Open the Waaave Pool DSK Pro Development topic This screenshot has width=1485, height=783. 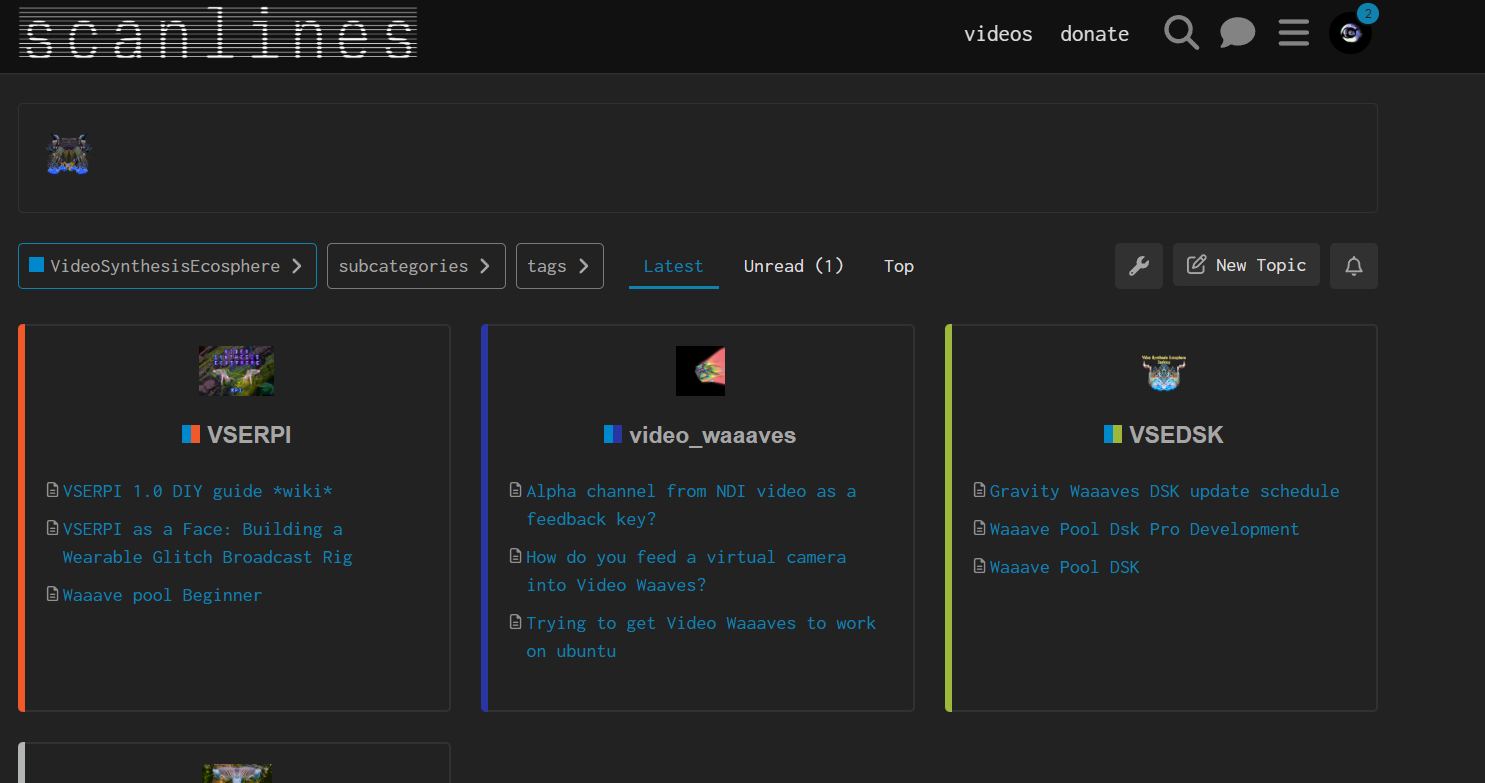(1144, 529)
